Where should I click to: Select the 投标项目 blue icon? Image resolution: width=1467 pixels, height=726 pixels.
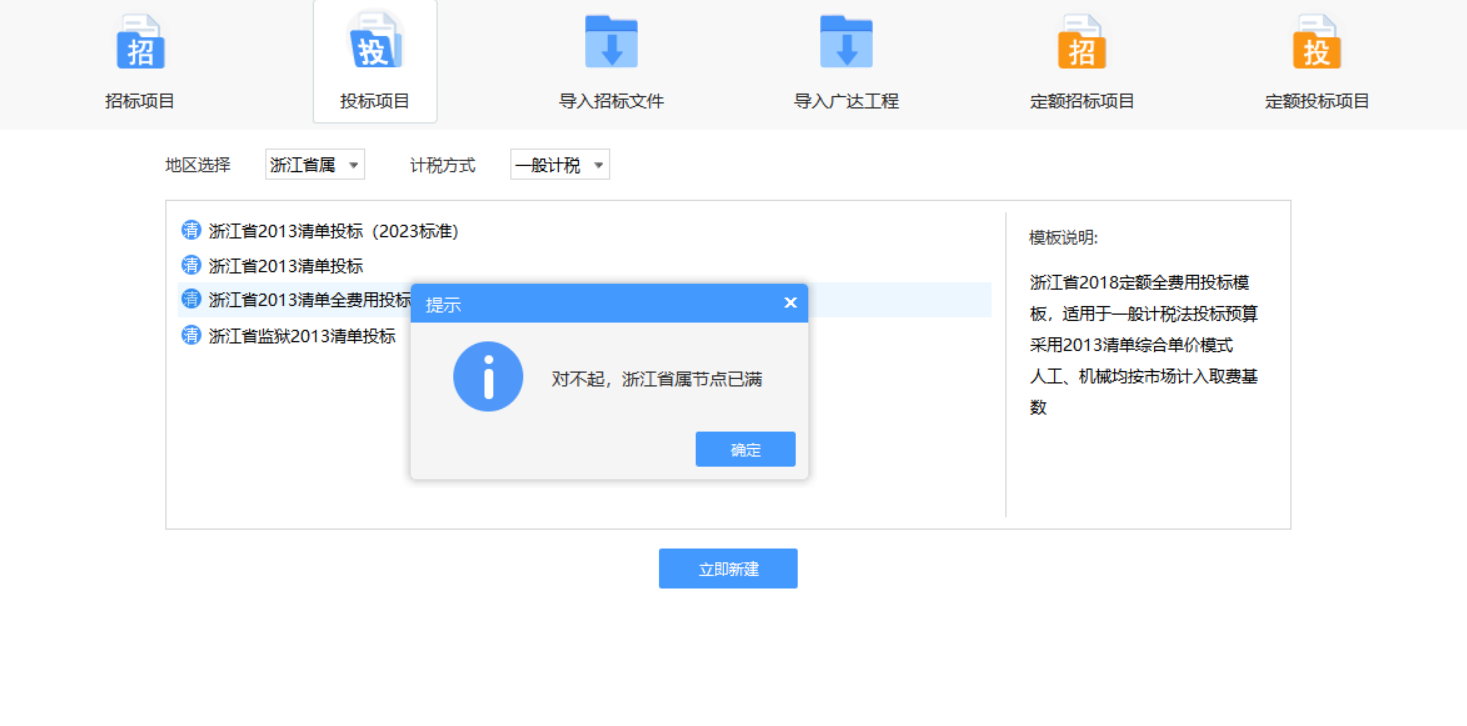pos(375,42)
